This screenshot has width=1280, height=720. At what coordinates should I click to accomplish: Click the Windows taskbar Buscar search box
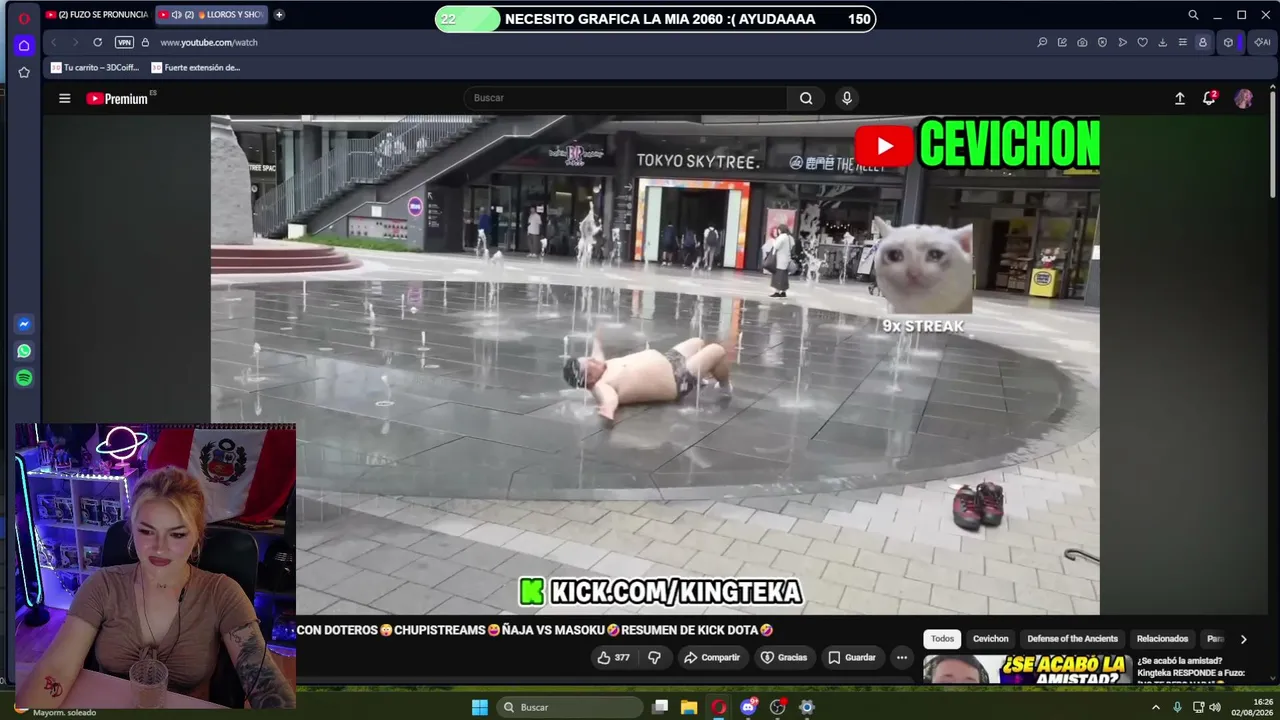coord(570,707)
